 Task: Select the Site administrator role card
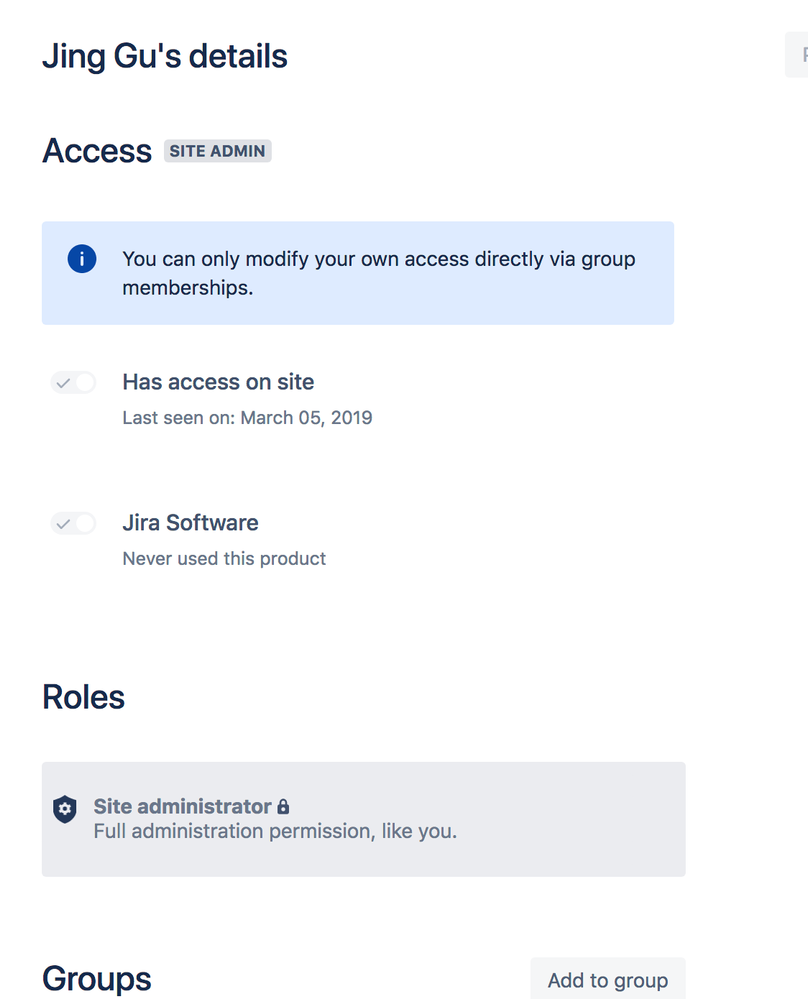[x=363, y=819]
